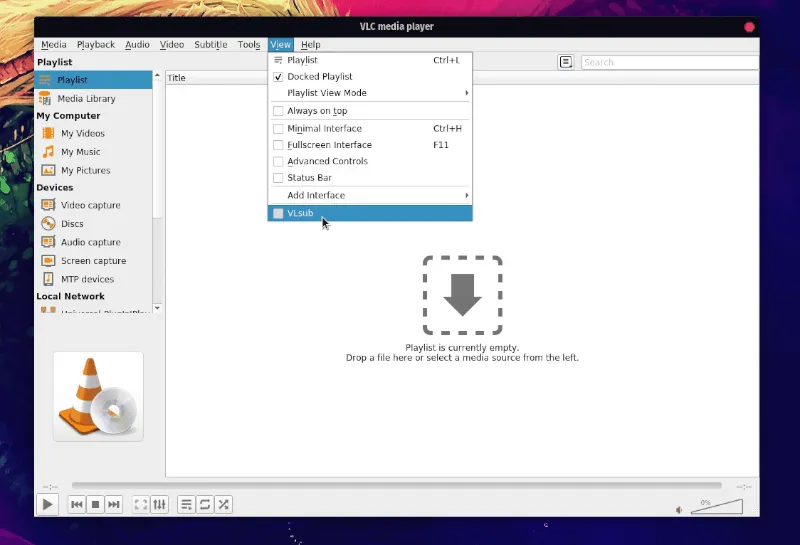Change playlist view icon beside search

[566, 62]
